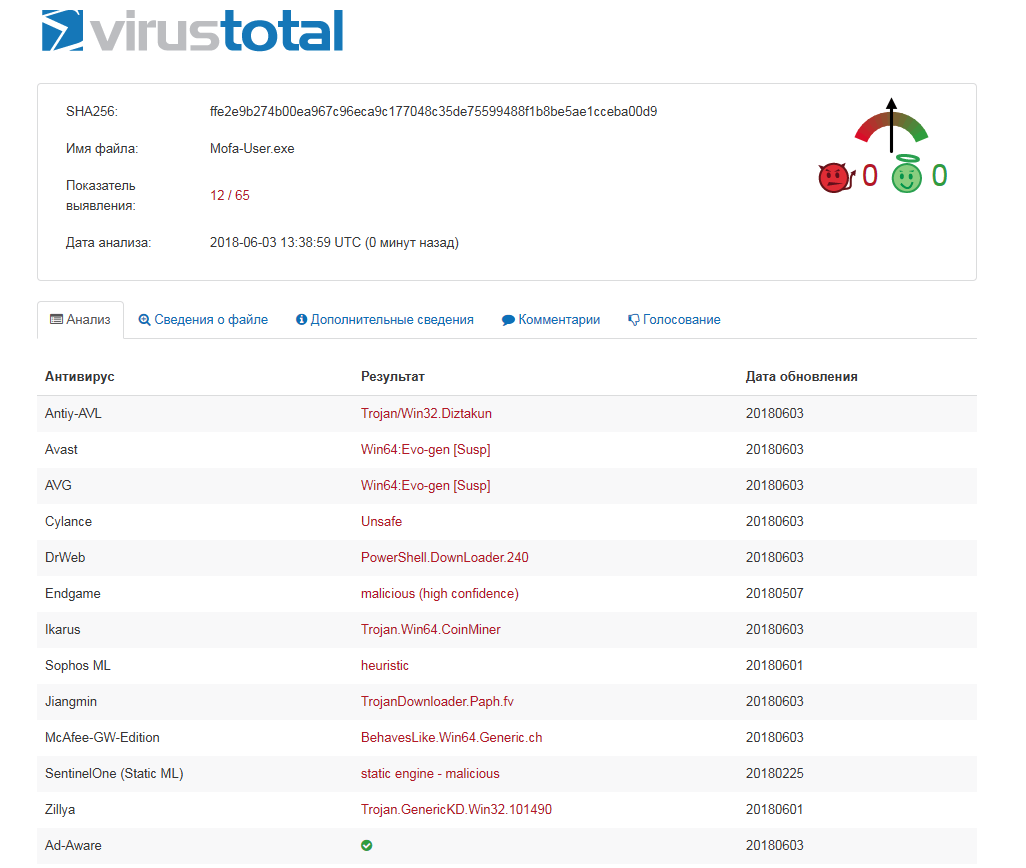Click the SentinelOne update date 20180225
The image size is (1026, 868).
click(775, 773)
